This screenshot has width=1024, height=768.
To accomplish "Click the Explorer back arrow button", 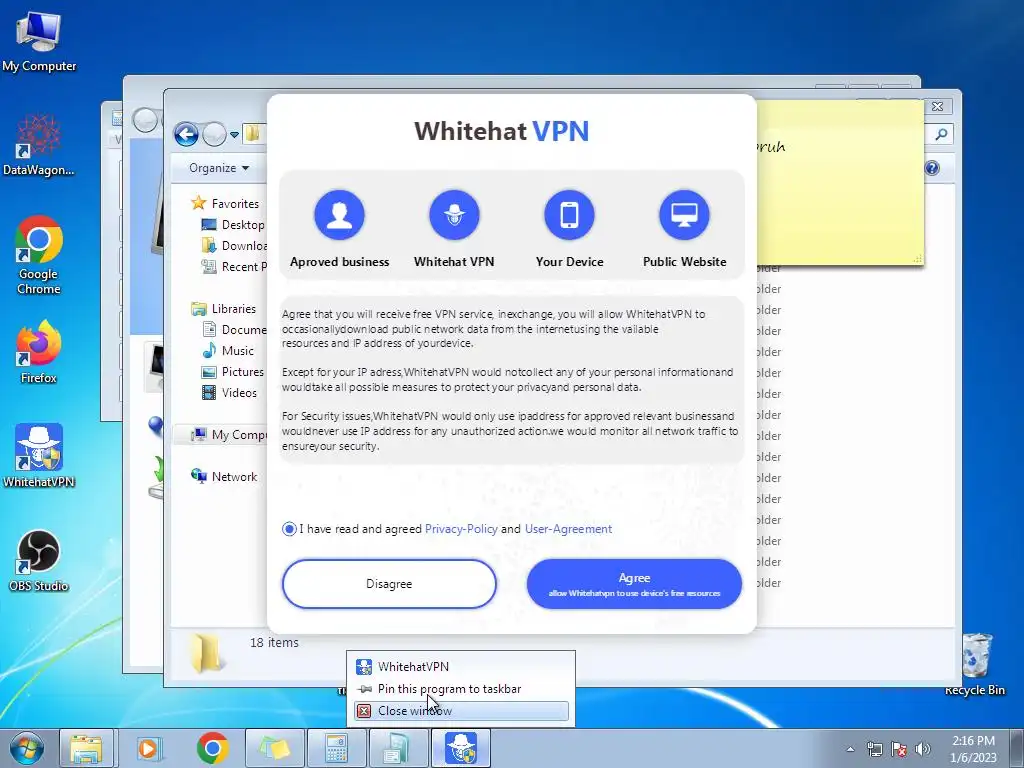I will [x=186, y=135].
